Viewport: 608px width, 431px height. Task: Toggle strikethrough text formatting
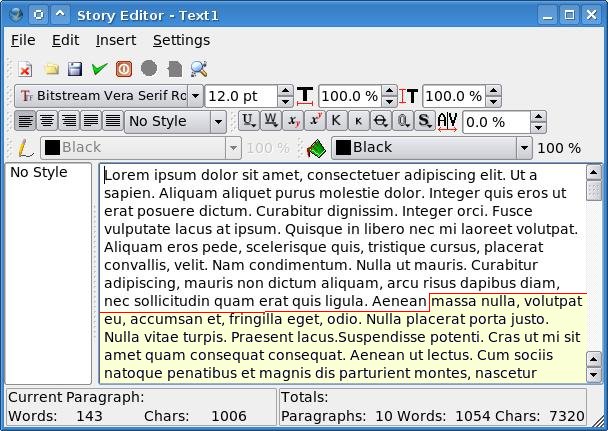click(x=381, y=121)
